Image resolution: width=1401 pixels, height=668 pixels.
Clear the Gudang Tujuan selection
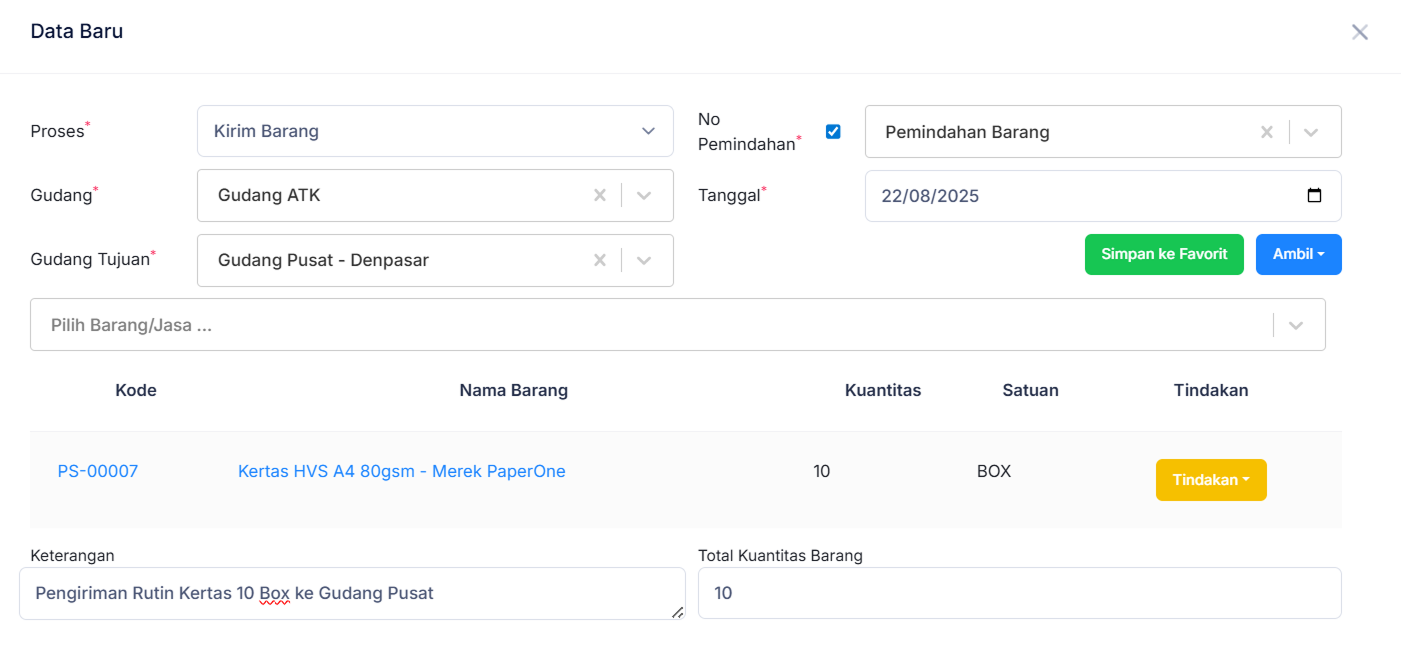coord(600,260)
